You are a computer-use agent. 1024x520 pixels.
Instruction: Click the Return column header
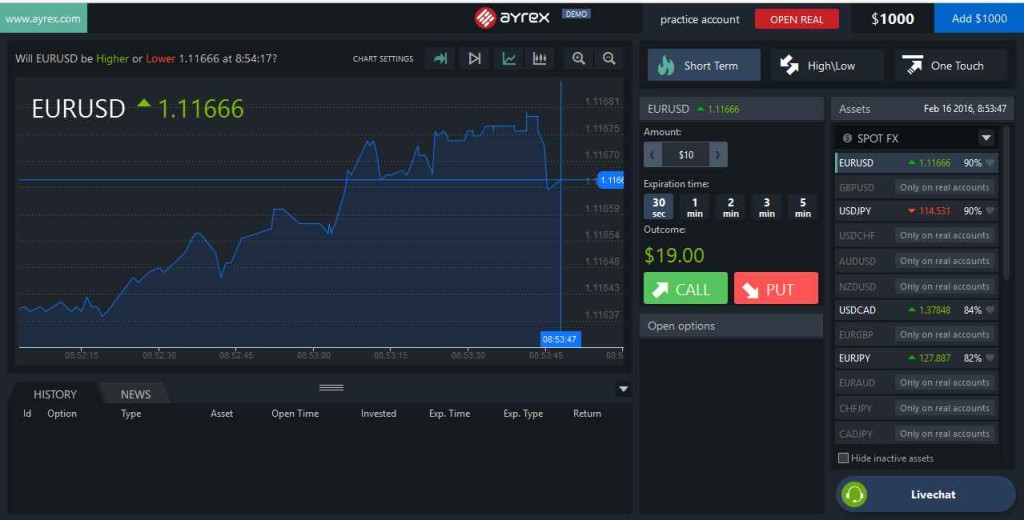pyautogui.click(x=586, y=414)
